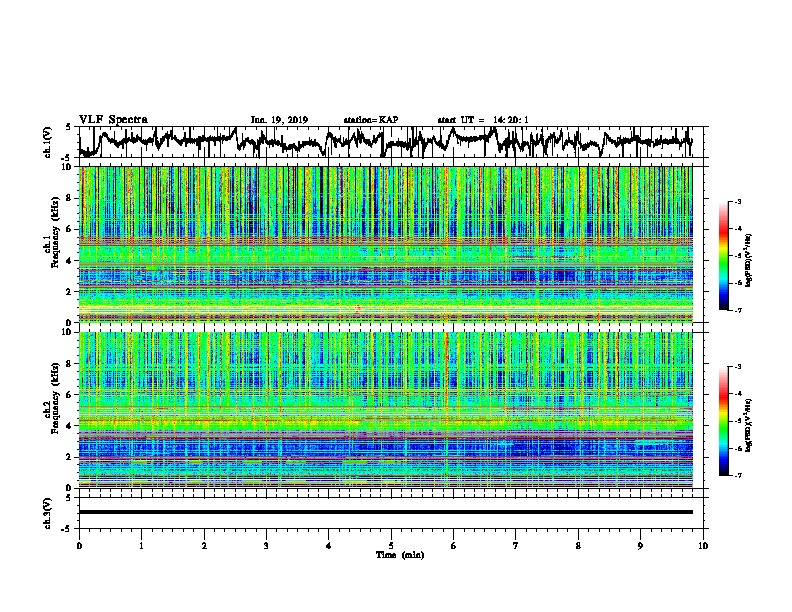Click the time axis tick label "1"

tap(141, 545)
